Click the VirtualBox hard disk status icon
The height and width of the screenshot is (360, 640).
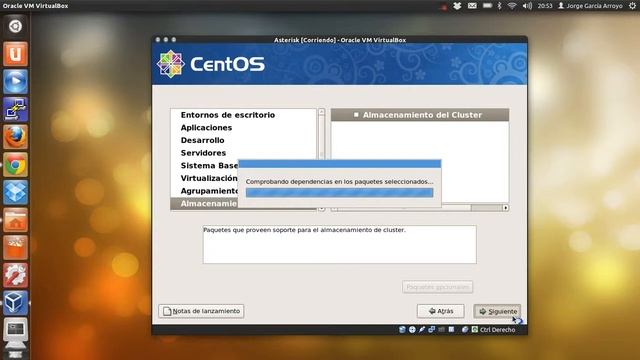[x=402, y=329]
